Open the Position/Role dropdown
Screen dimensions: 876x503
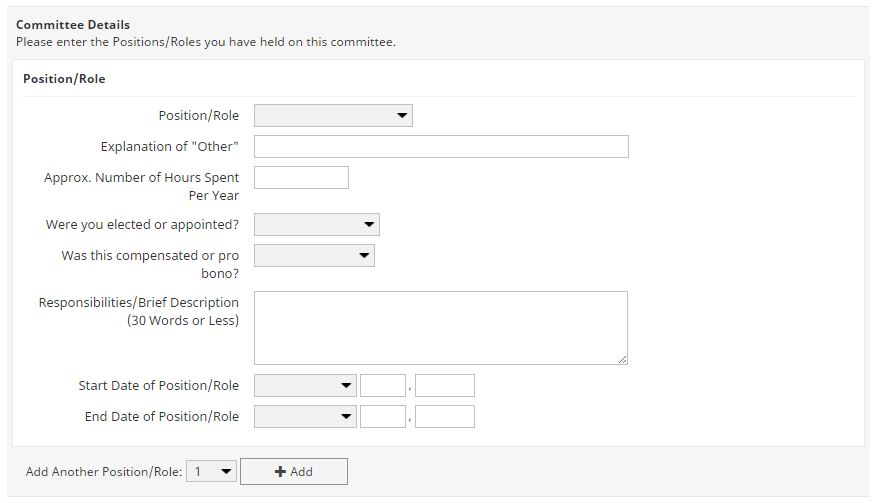click(x=333, y=116)
